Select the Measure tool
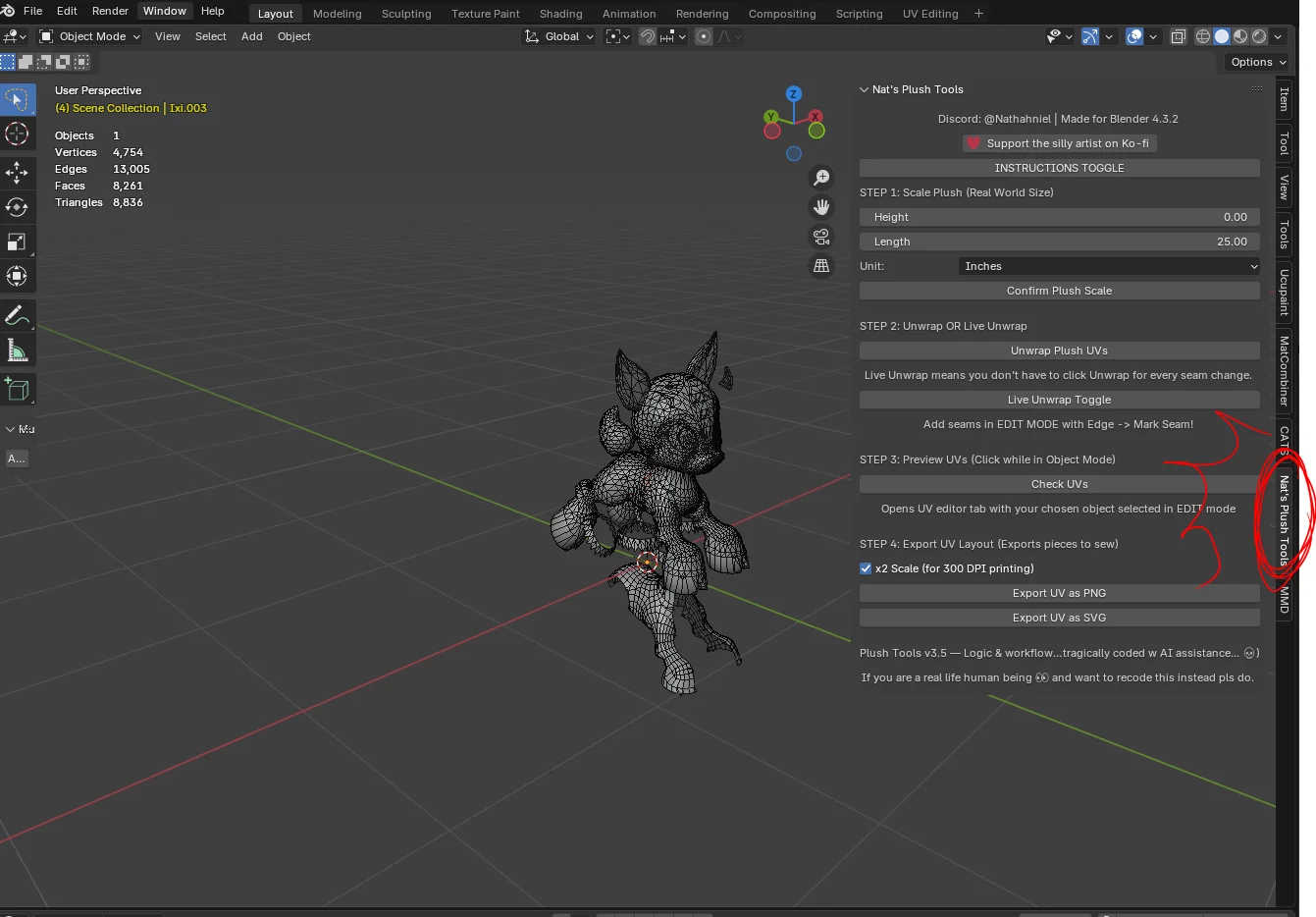 point(18,350)
